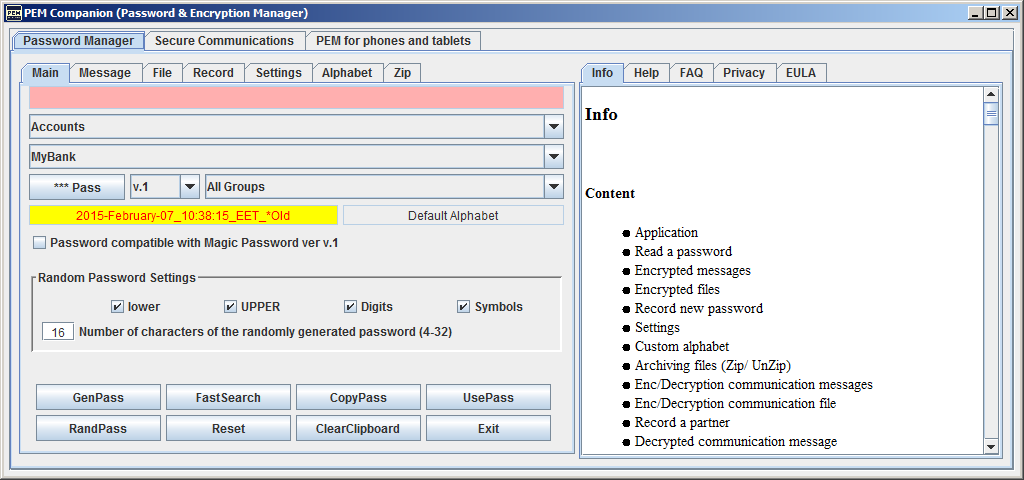This screenshot has height=480, width=1024.
Task: Disable the Symbols checkbox
Action: tap(464, 307)
